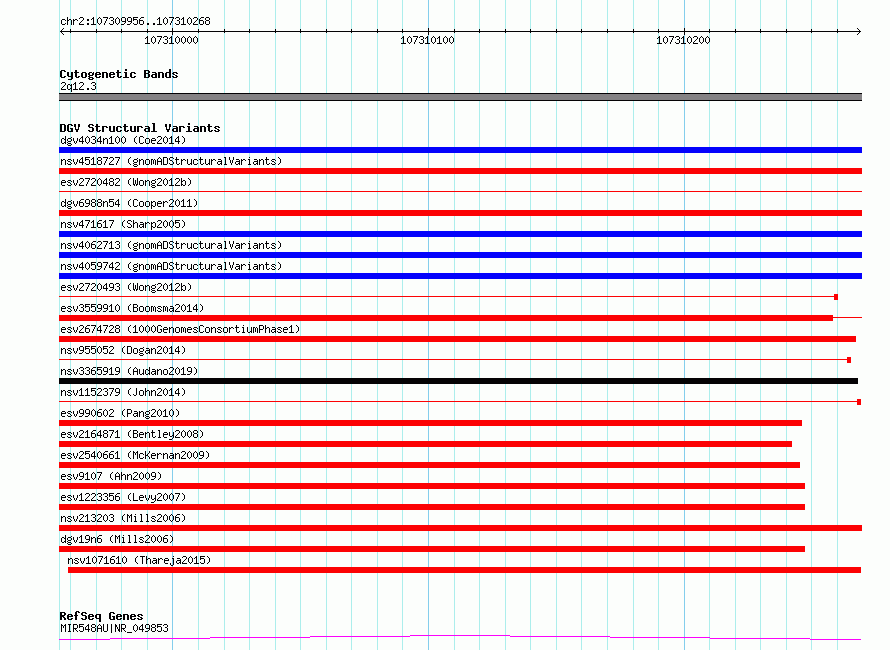The image size is (890, 650).
Task: Click the red bar for esv9107
Action: pos(432,486)
